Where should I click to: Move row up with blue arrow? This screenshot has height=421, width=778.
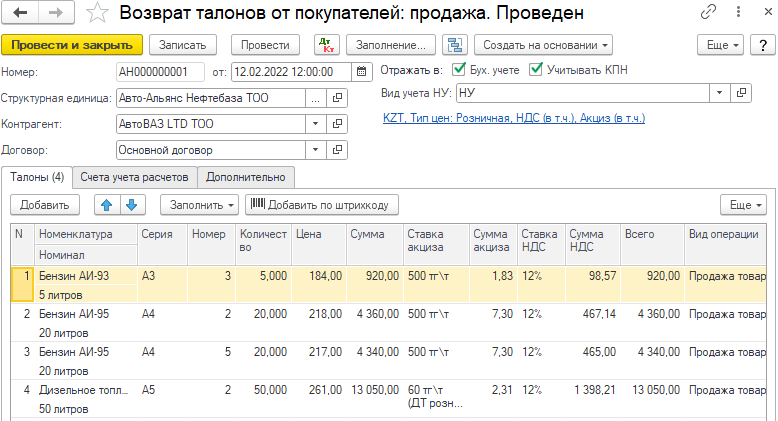pyautogui.click(x=106, y=204)
